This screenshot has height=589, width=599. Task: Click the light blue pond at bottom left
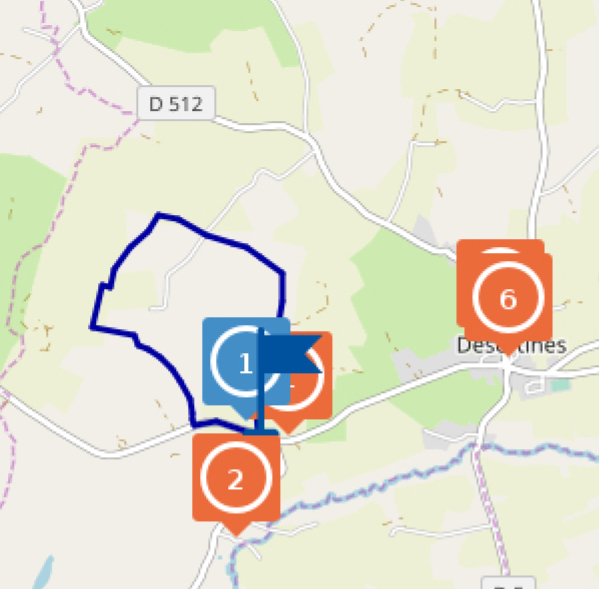coord(43,573)
